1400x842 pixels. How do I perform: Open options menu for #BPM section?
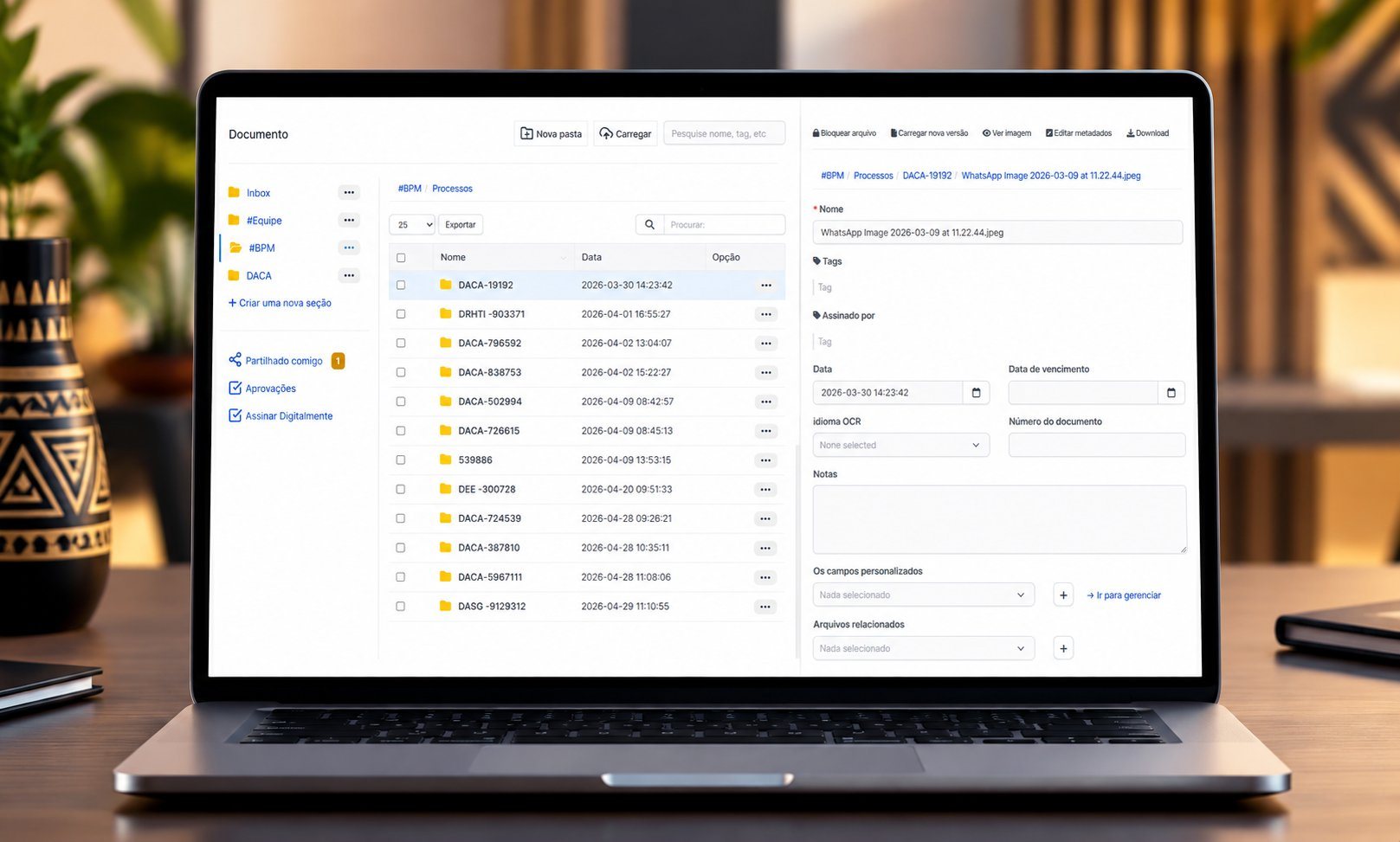coord(349,248)
